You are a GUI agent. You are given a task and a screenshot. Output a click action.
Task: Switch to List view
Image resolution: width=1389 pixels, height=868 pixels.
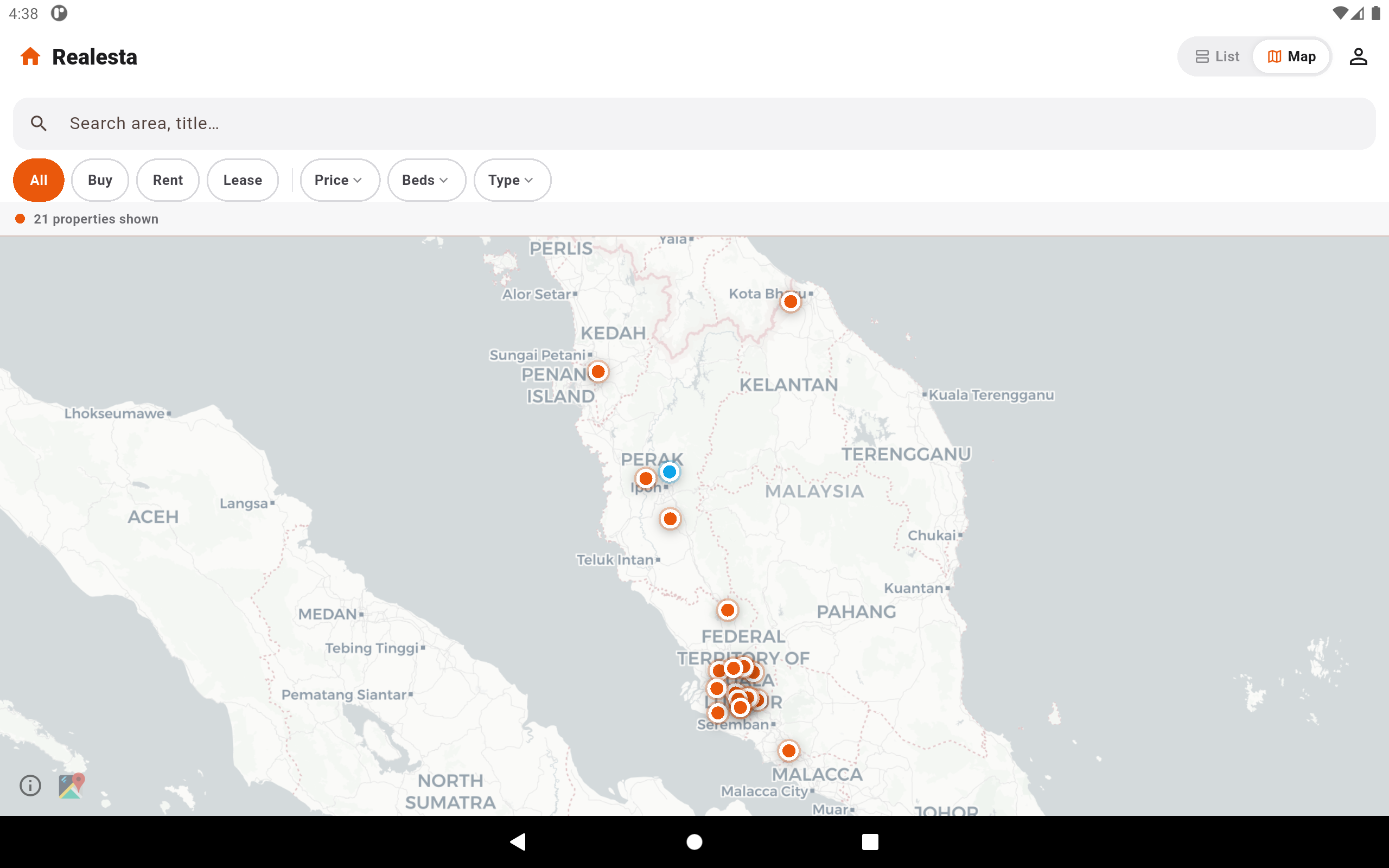tap(1217, 56)
